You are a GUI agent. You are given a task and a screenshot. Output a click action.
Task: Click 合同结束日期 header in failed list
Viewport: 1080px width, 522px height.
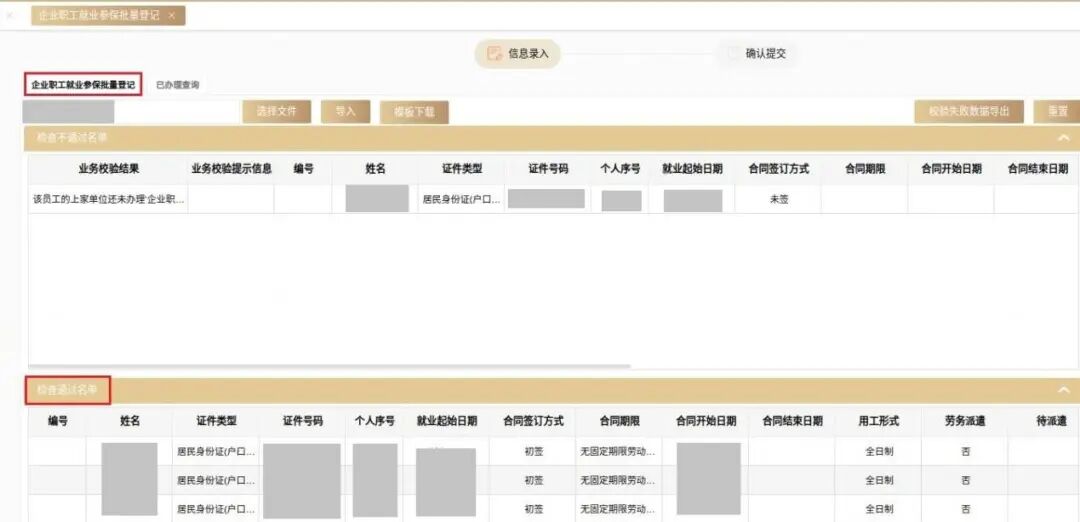point(1038,169)
